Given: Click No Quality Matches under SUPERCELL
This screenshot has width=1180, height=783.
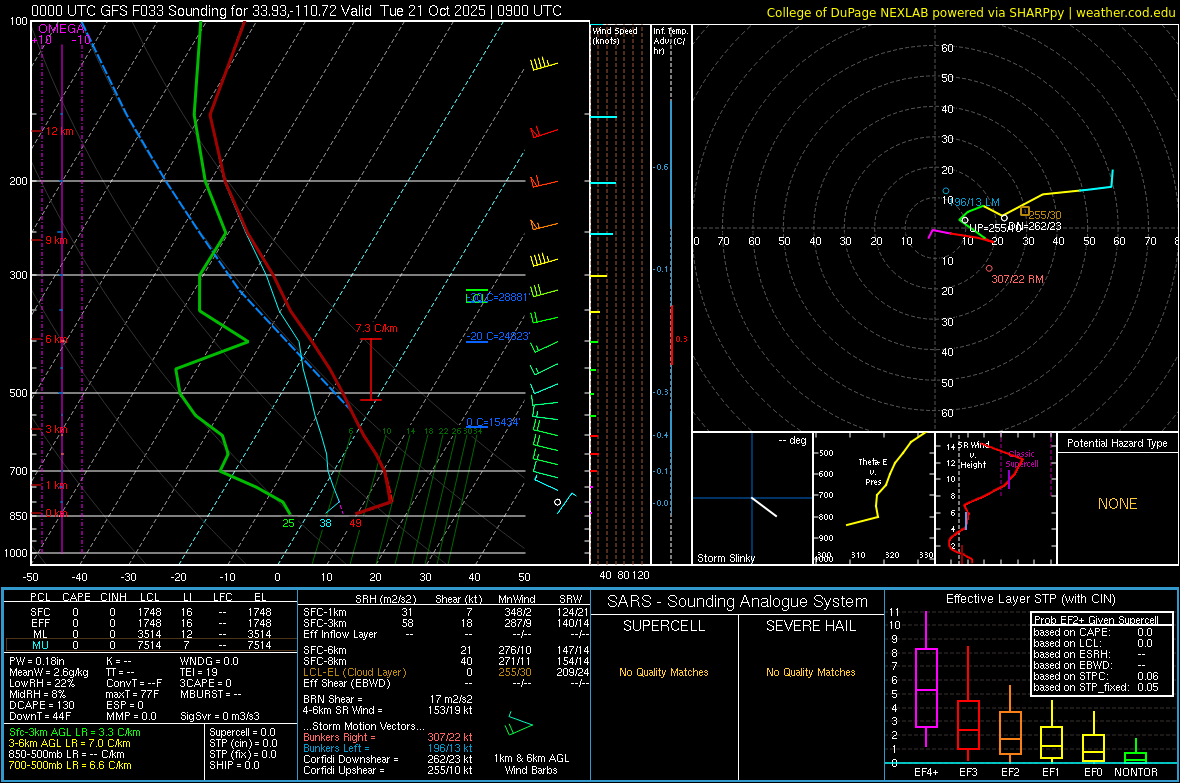Looking at the screenshot, I should [x=664, y=672].
